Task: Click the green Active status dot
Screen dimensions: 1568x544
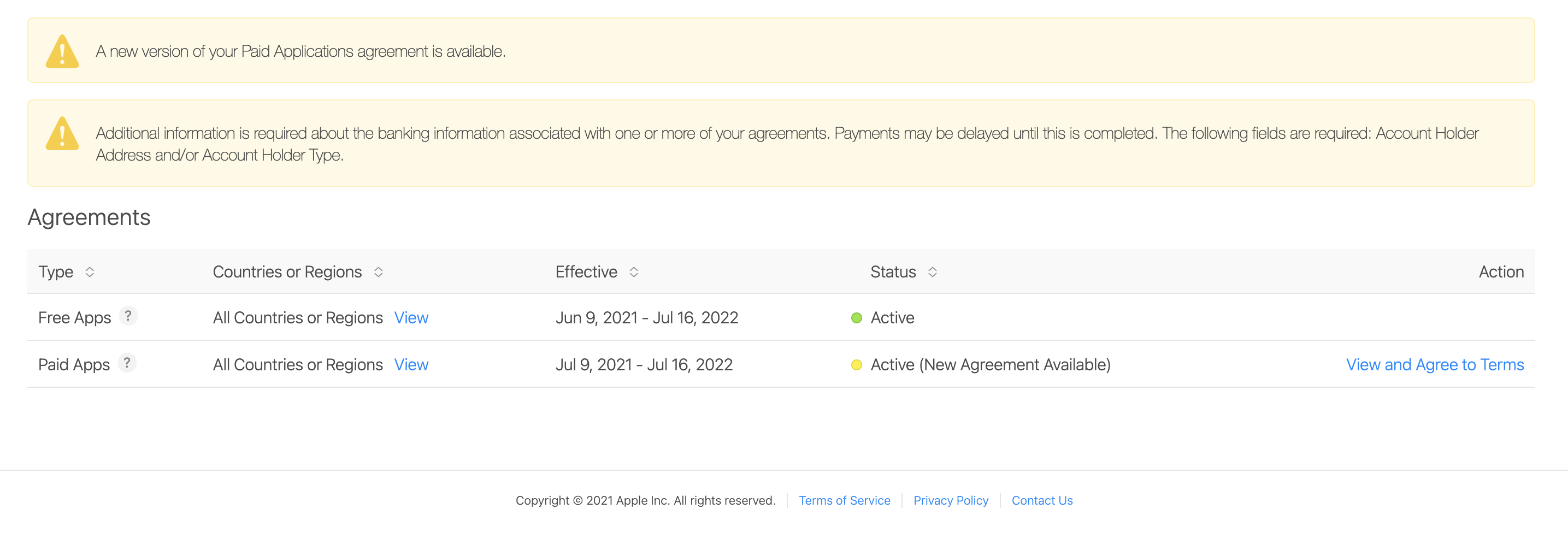Action: 857,318
